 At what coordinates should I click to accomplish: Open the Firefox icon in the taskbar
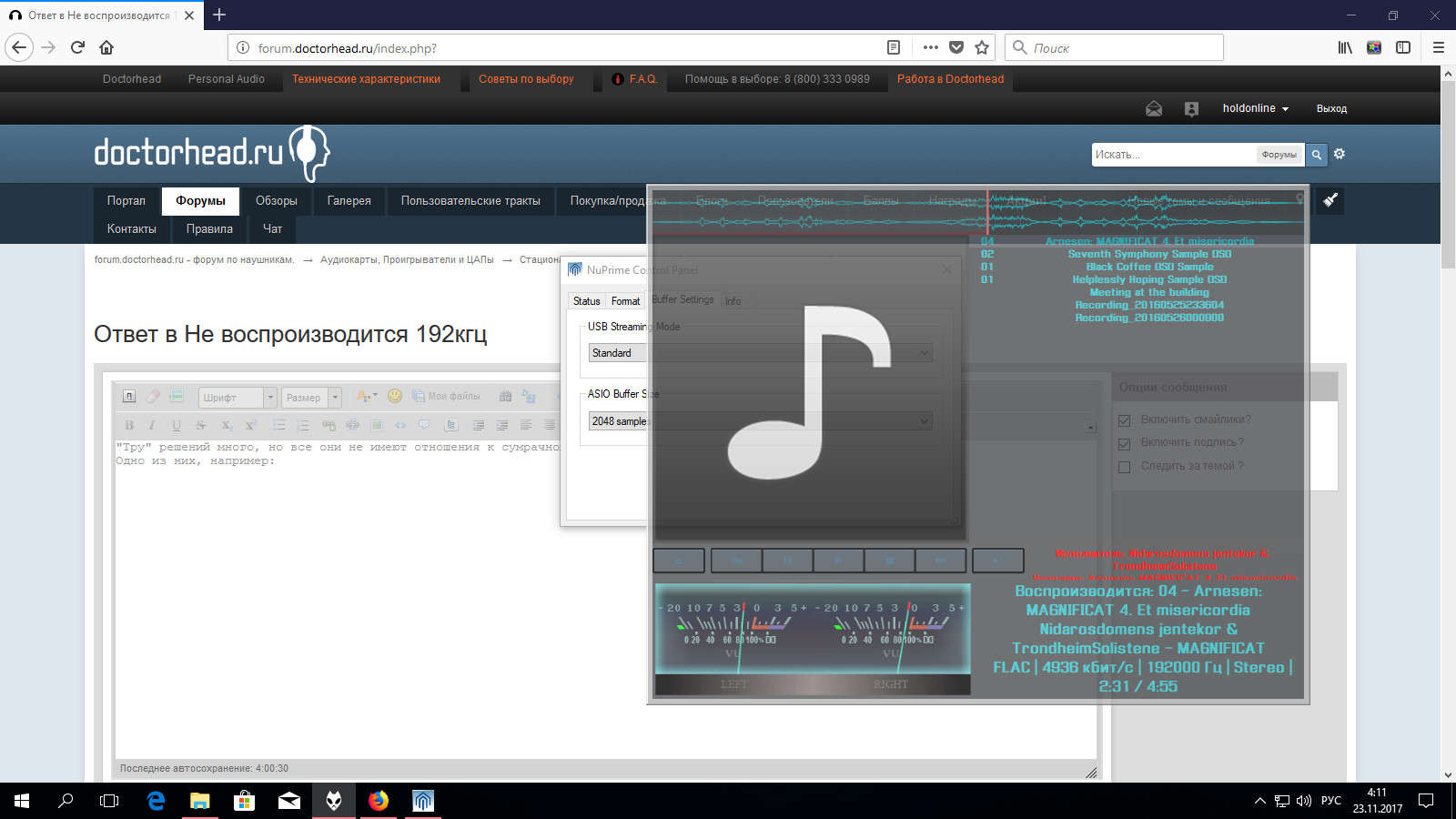(x=379, y=801)
